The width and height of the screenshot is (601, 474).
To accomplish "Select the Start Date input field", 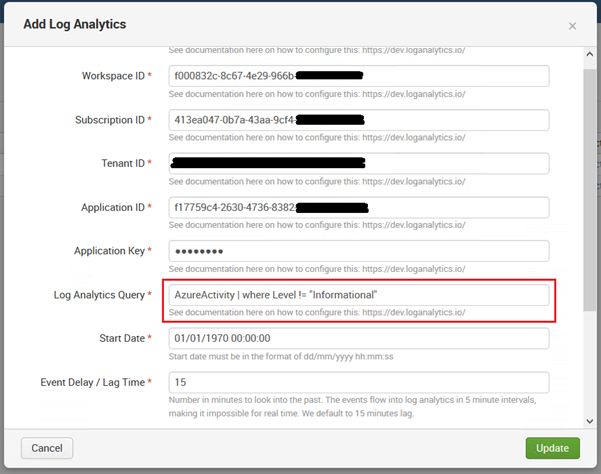I will pos(358,339).
